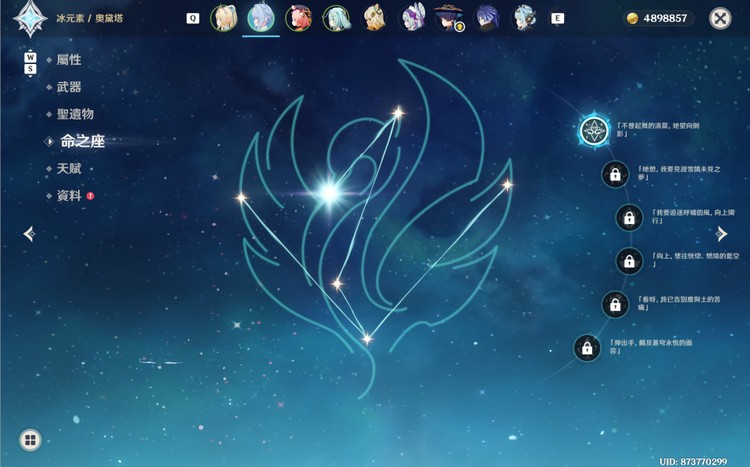Select the teal twin-tail character portrait
The height and width of the screenshot is (467, 750).
coord(337,18)
